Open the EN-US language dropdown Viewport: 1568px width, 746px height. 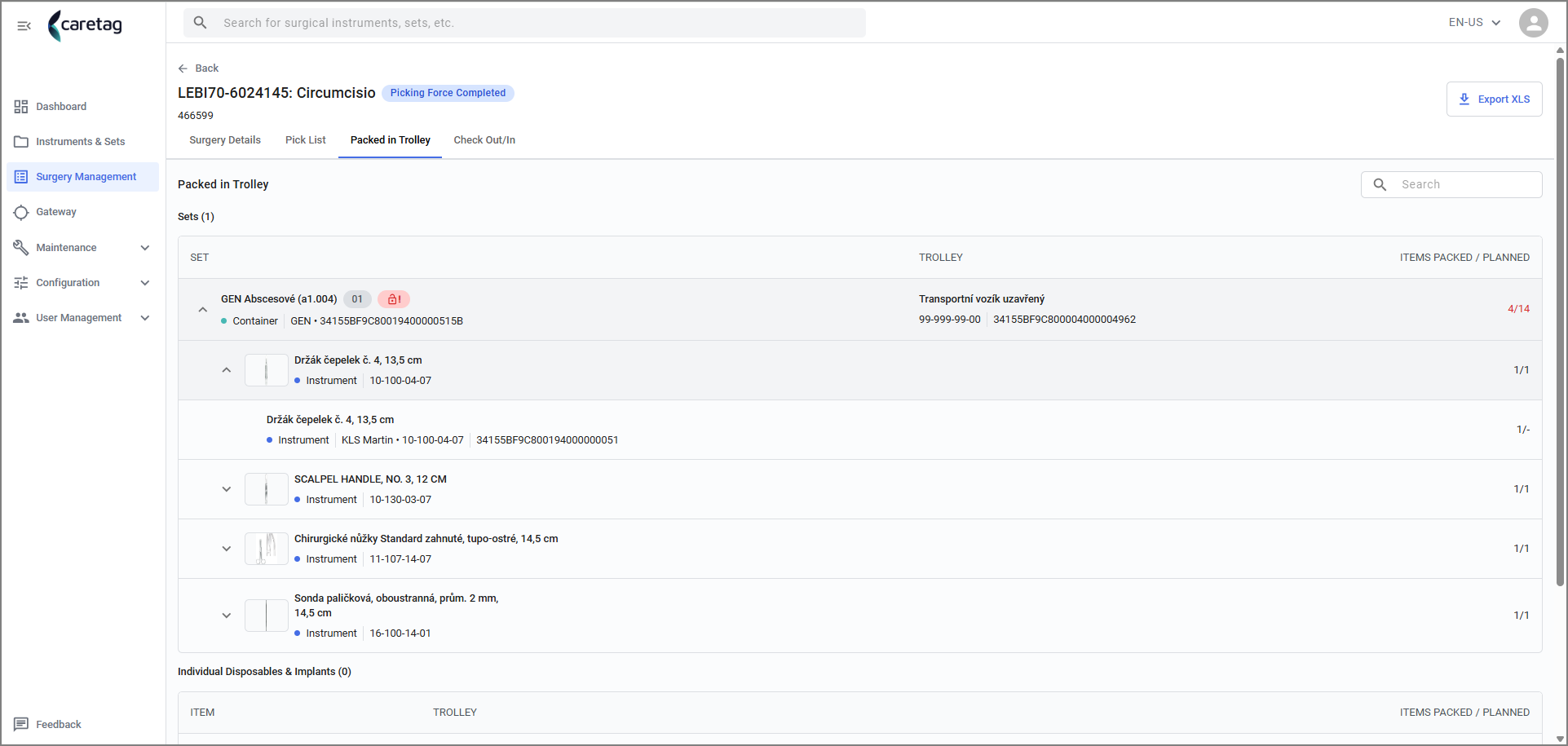(1474, 23)
